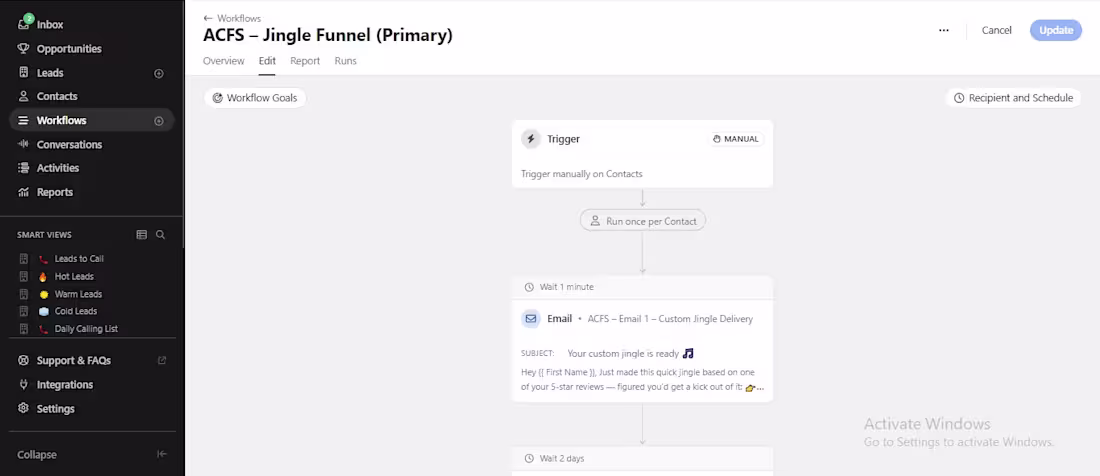Image resolution: width=1100 pixels, height=476 pixels.
Task: Select the Trigger step card
Action: coord(642,154)
